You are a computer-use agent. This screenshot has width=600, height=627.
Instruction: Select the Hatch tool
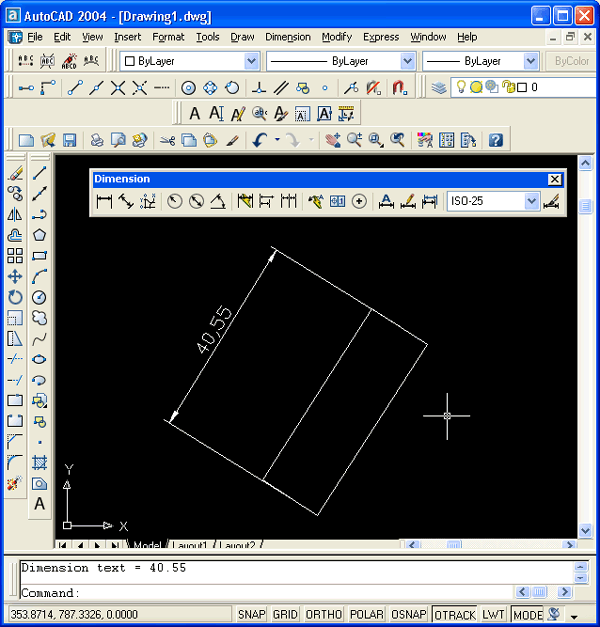40,463
